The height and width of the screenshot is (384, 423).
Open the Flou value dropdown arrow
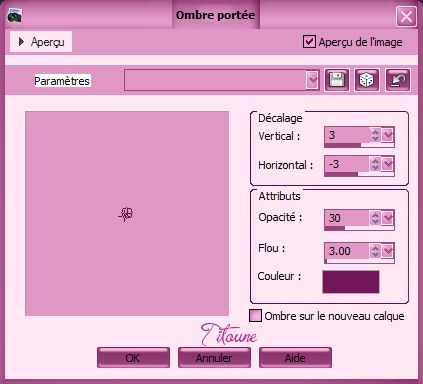click(x=388, y=251)
